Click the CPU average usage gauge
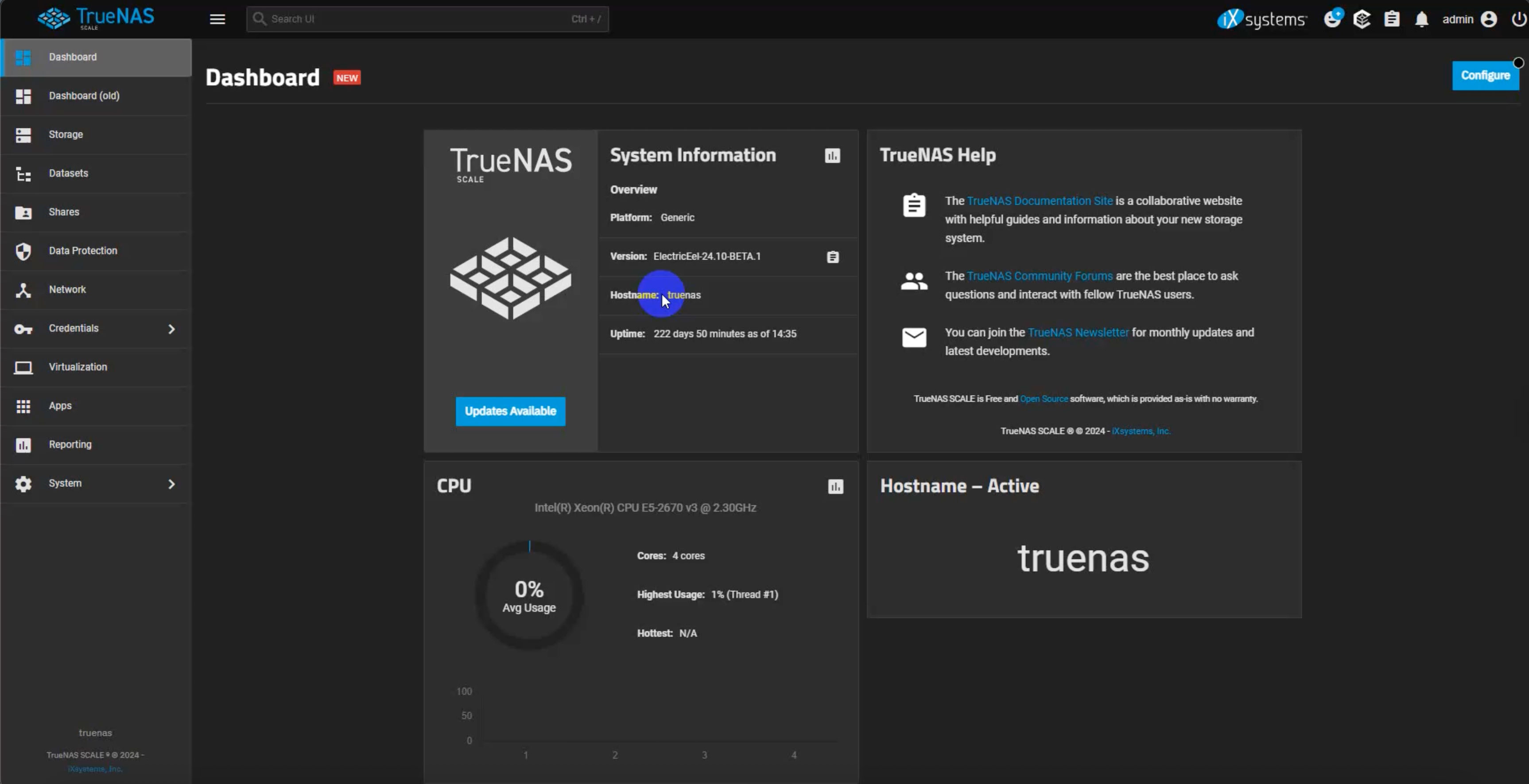Screen dimensions: 1529x784 click(x=529, y=595)
